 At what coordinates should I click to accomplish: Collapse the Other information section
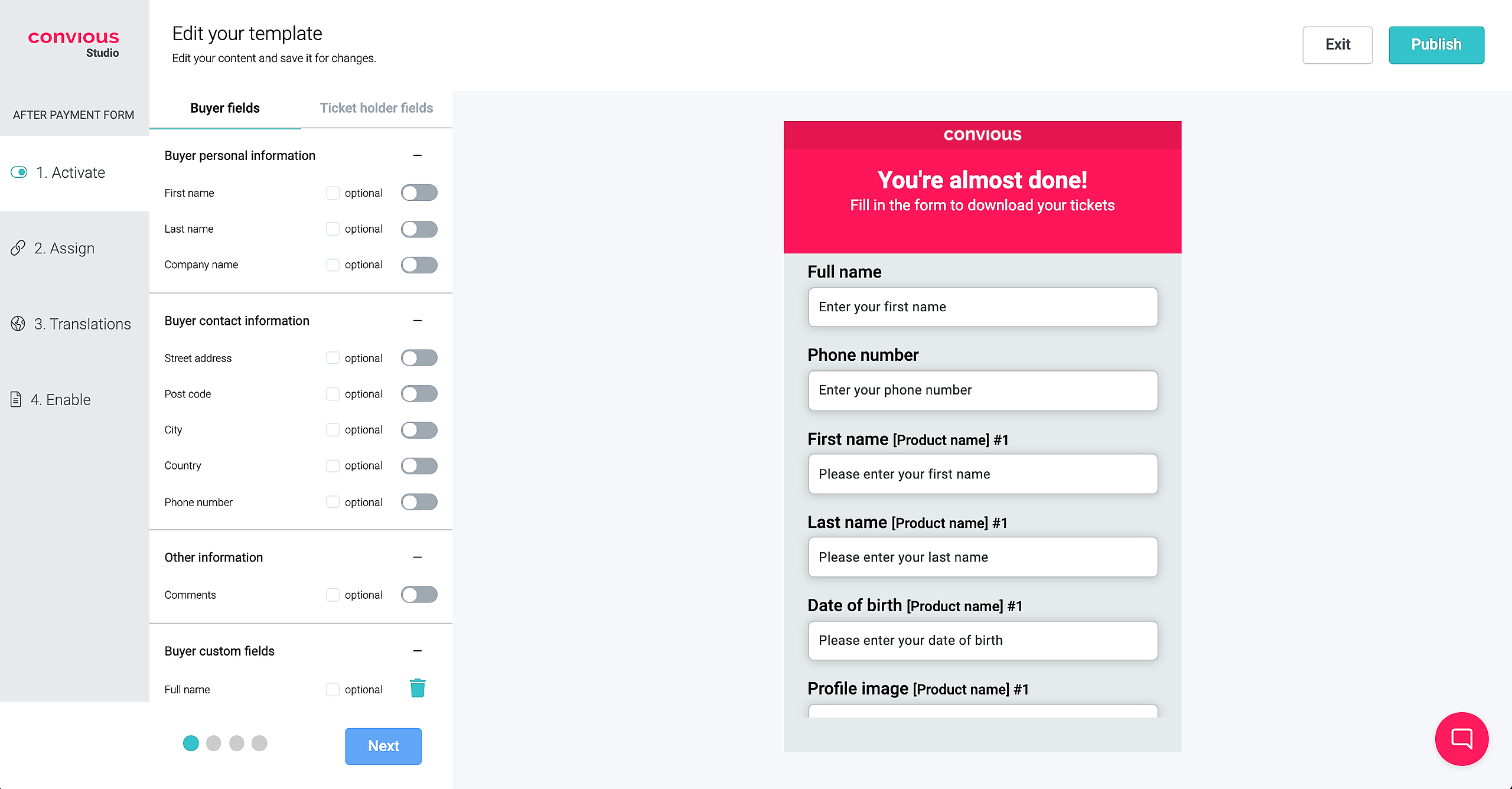(418, 557)
